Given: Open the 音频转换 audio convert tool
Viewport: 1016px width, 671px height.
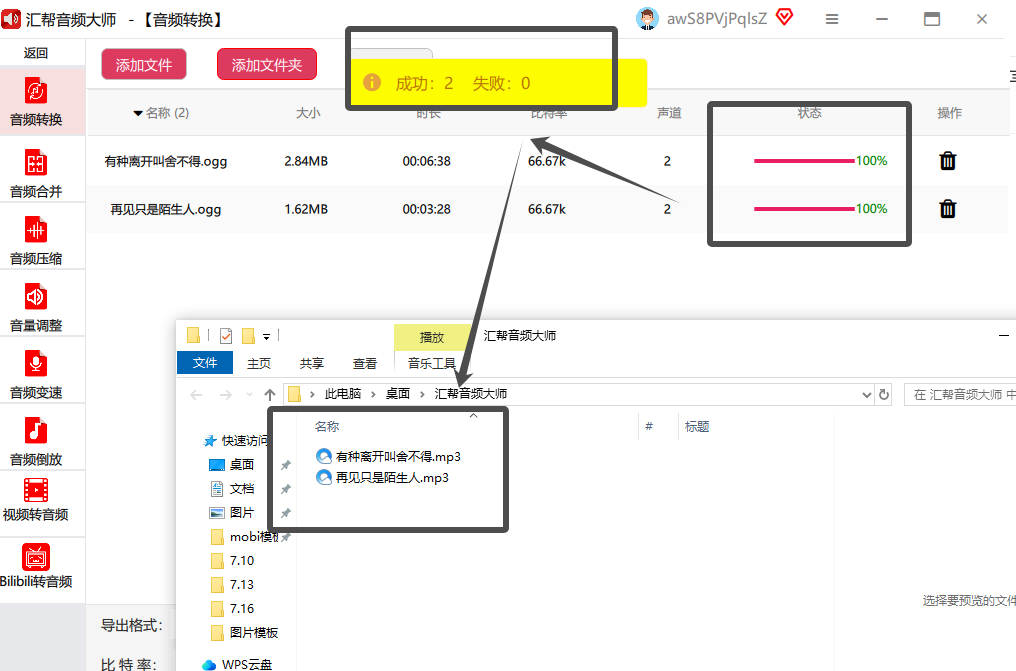Looking at the screenshot, I should coord(36,102).
